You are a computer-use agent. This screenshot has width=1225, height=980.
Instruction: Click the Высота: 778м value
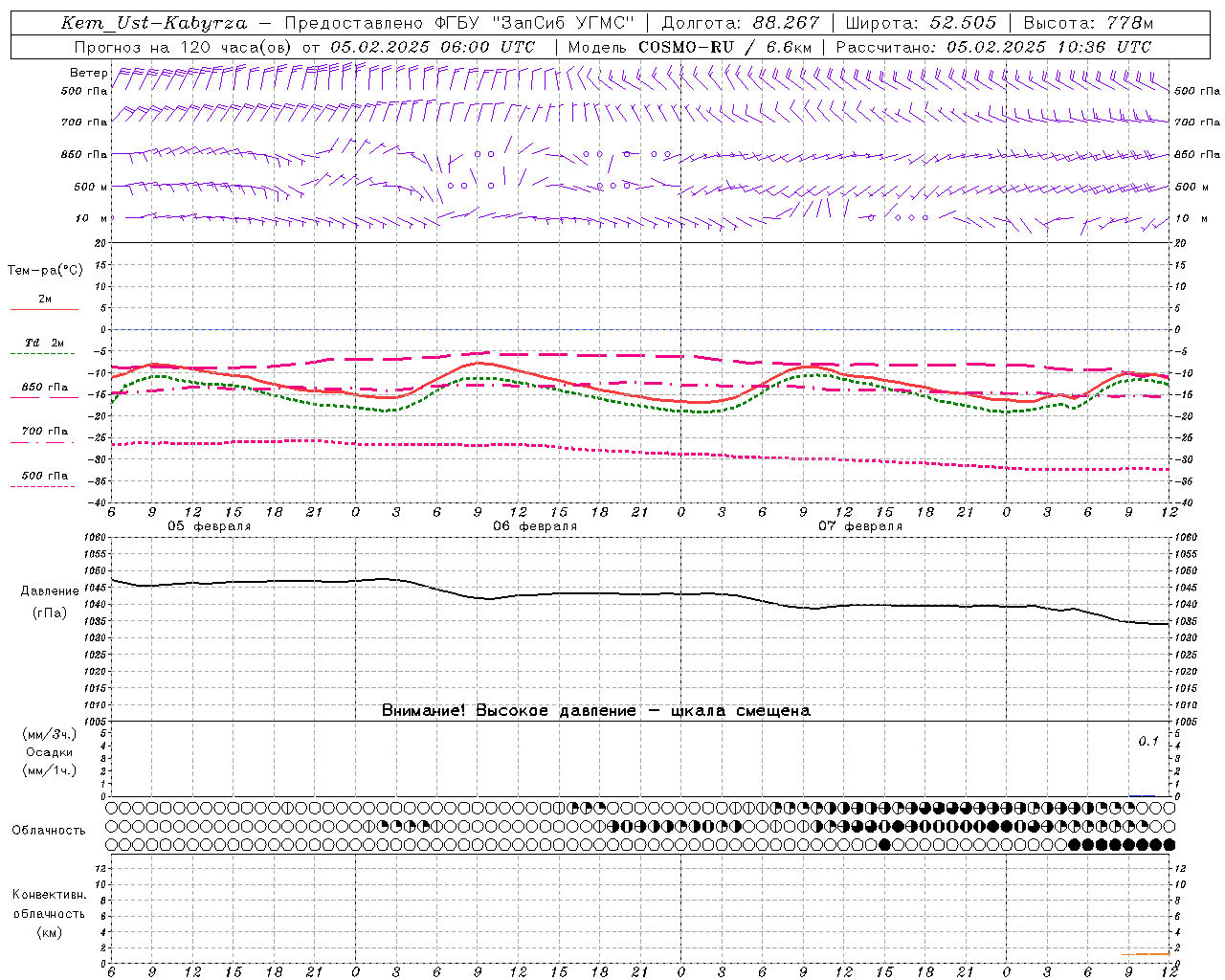pos(1088,23)
